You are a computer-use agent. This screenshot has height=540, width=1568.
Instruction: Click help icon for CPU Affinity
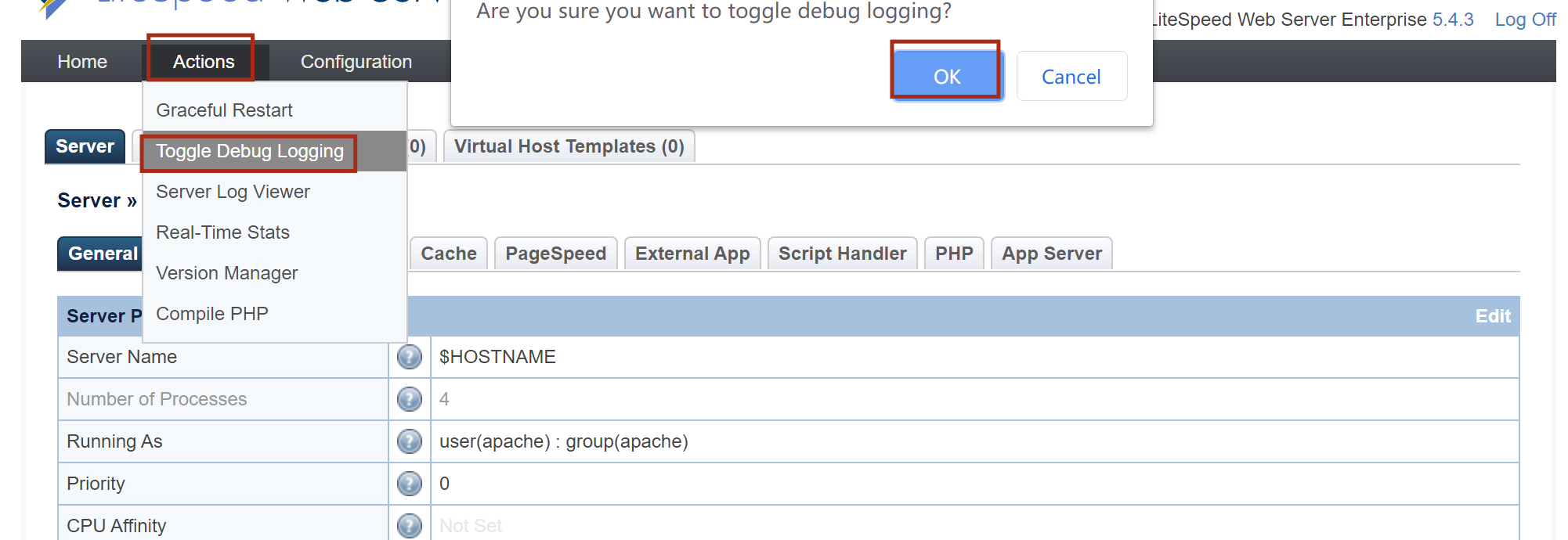click(409, 525)
